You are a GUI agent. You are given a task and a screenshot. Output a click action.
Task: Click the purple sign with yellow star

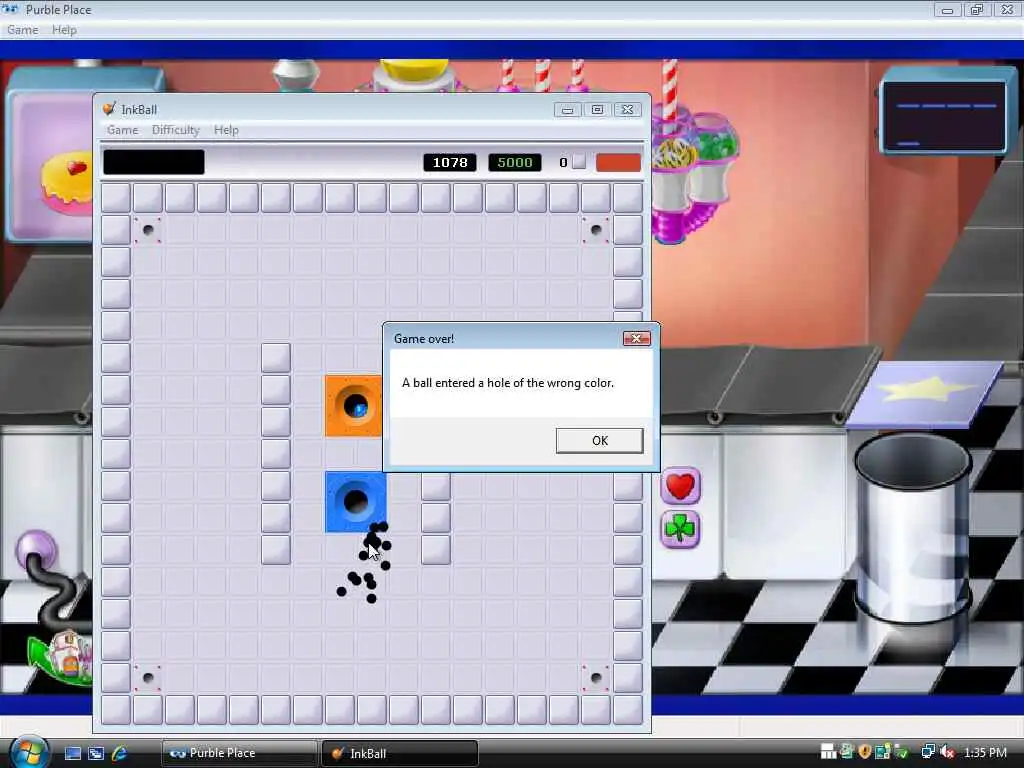(x=925, y=394)
